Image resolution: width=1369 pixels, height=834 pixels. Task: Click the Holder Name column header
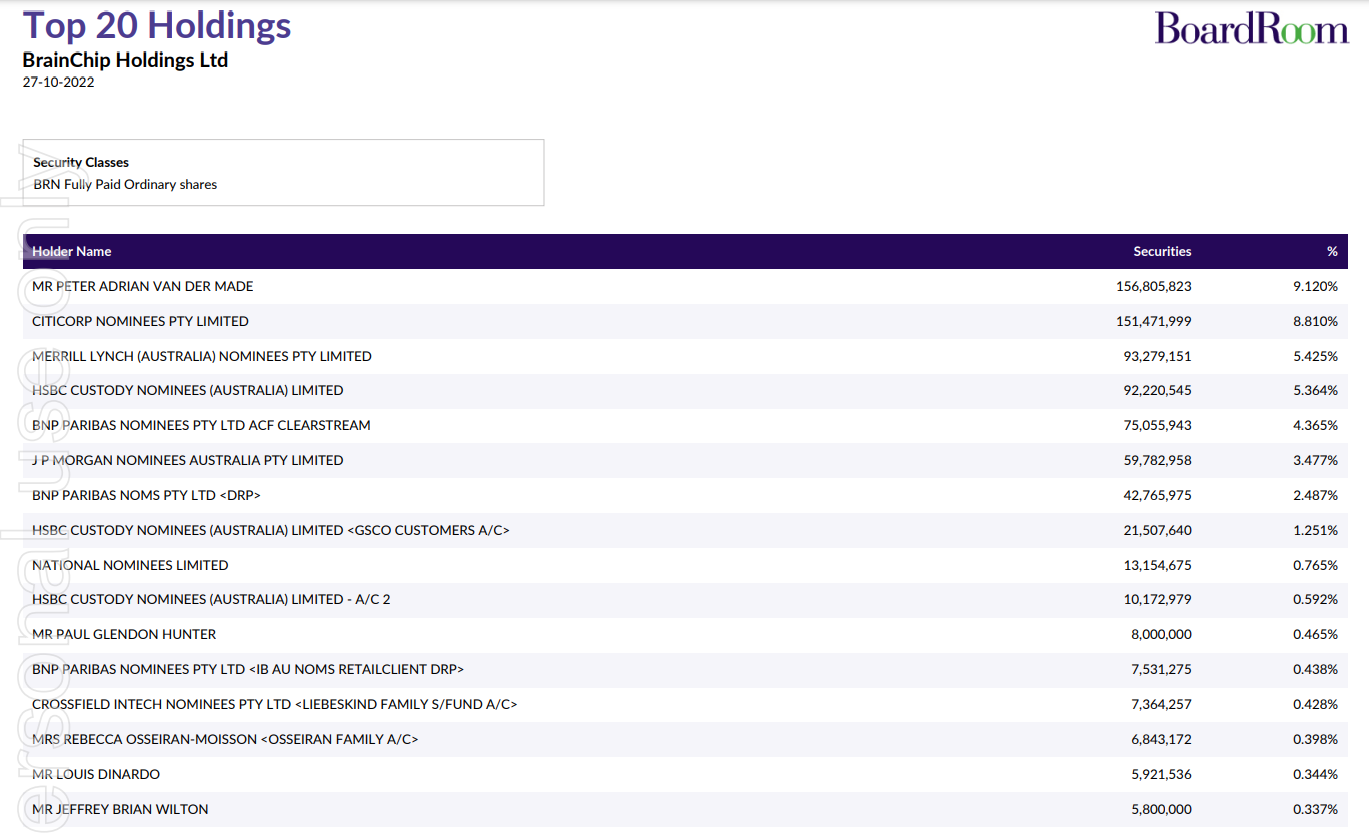[72, 251]
